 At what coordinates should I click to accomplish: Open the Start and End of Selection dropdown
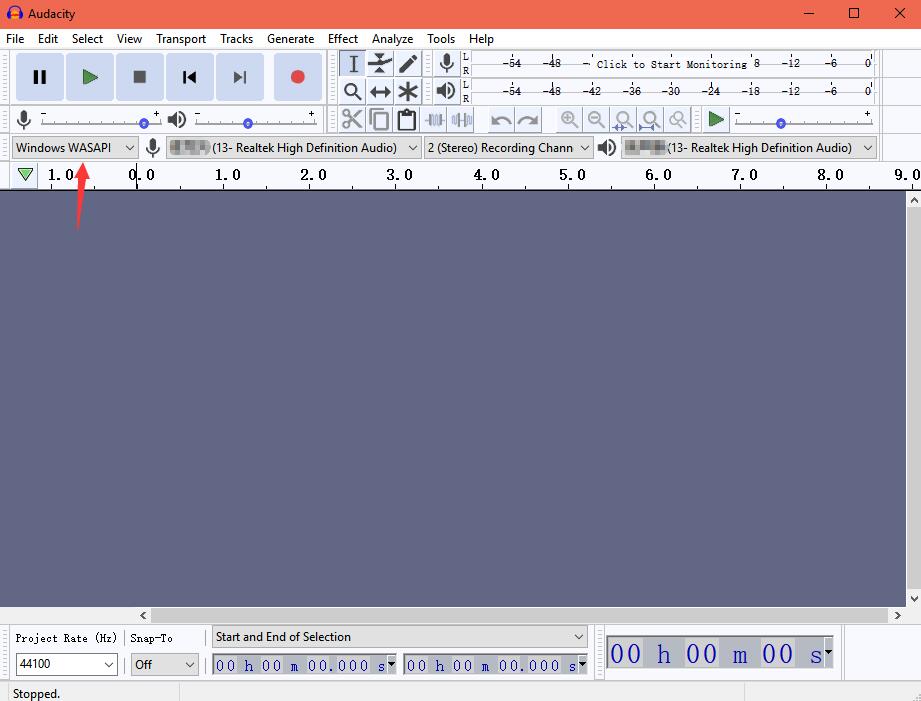(399, 637)
